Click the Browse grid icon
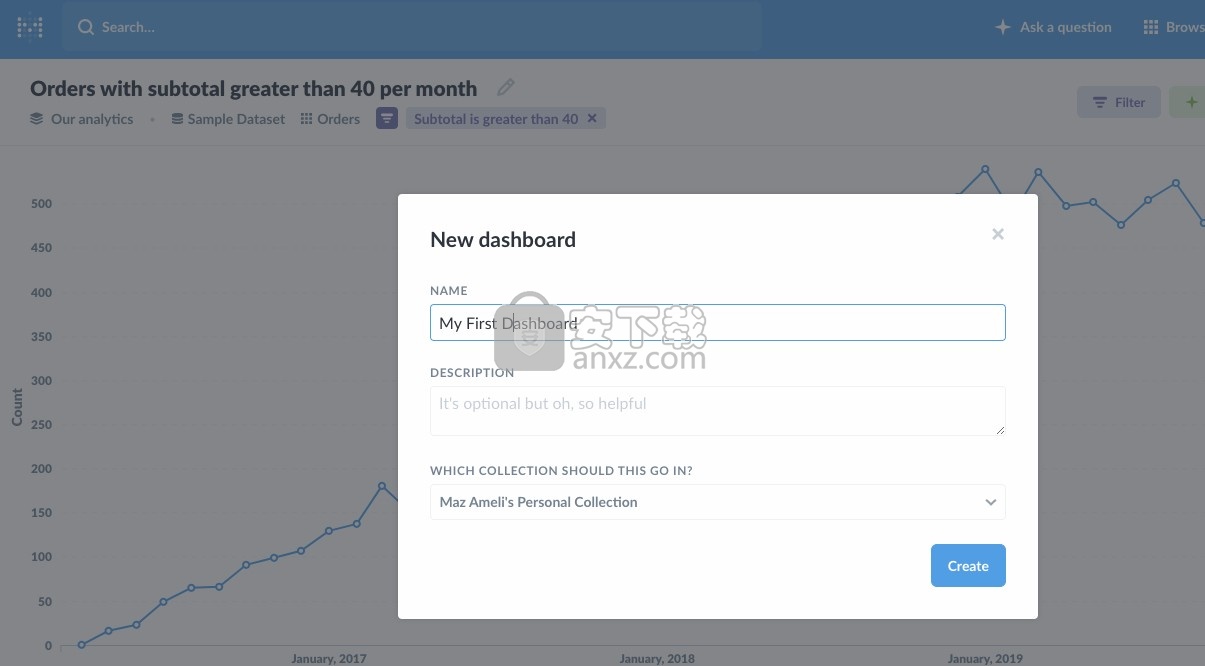This screenshot has height=666, width=1205. pos(1151,27)
